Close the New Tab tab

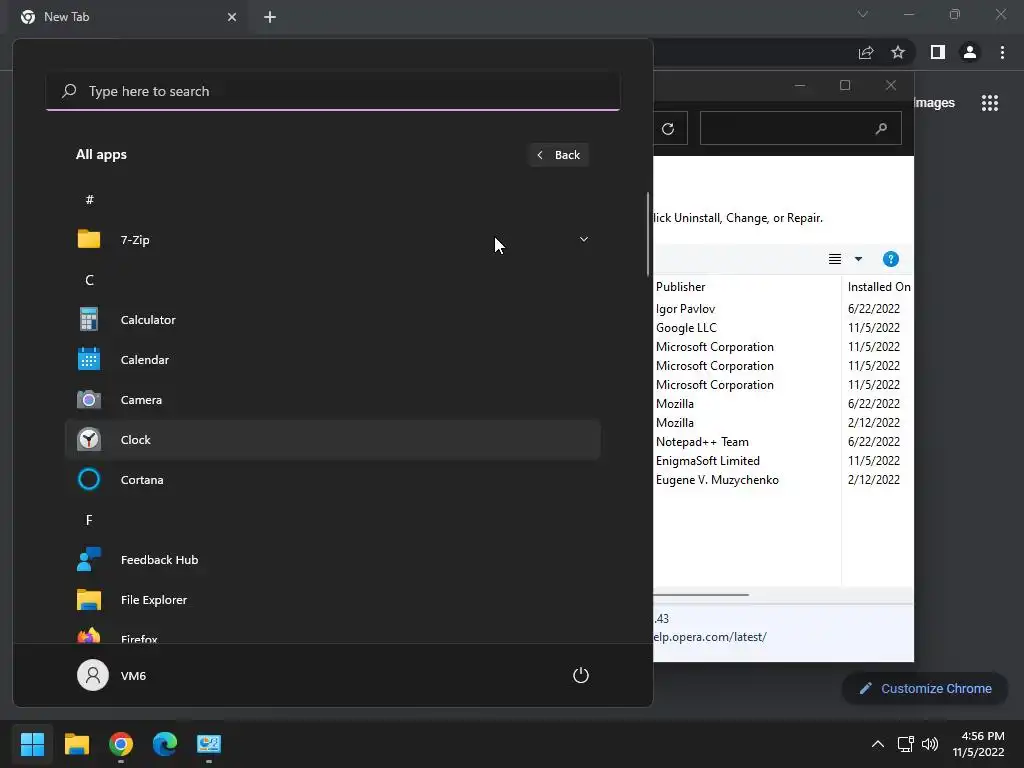pyautogui.click(x=232, y=17)
